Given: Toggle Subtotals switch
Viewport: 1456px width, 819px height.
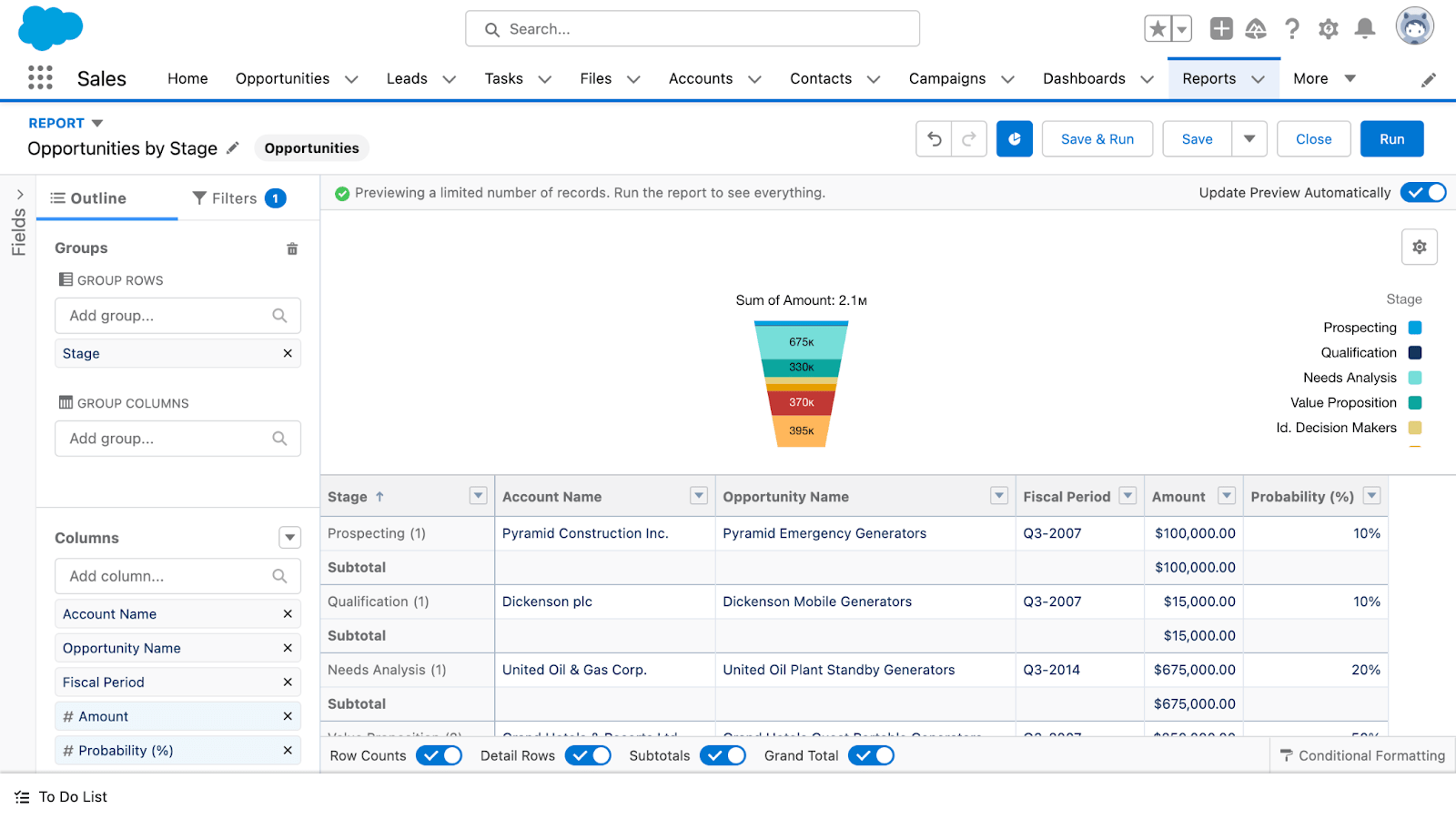Looking at the screenshot, I should pyautogui.click(x=723, y=755).
